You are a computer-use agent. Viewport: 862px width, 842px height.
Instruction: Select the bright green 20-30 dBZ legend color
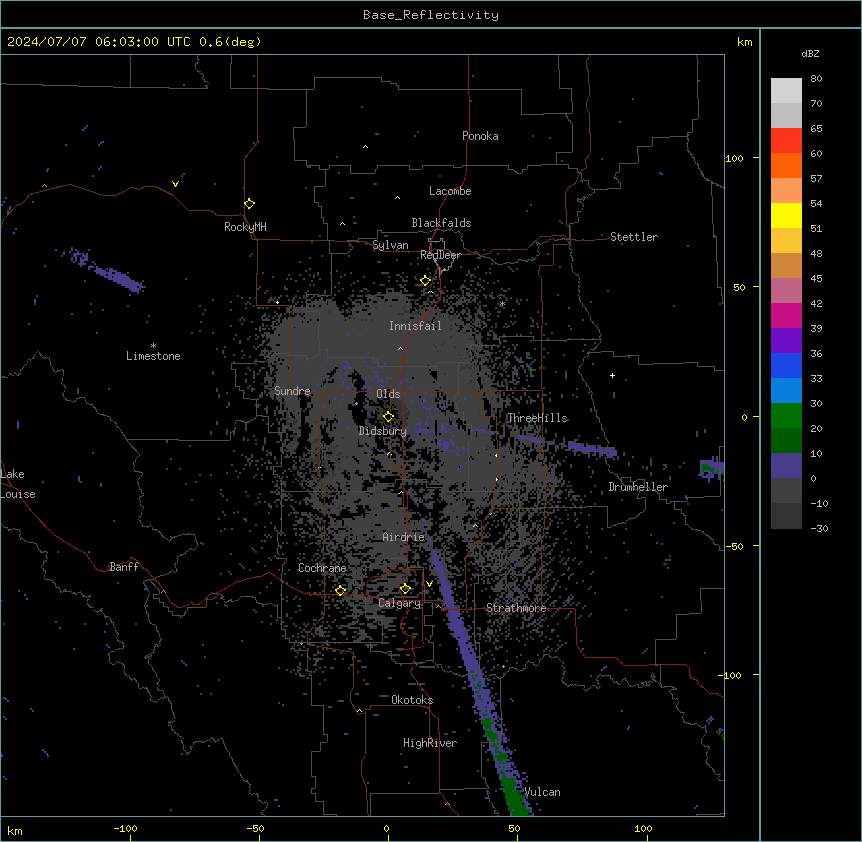tap(786, 416)
